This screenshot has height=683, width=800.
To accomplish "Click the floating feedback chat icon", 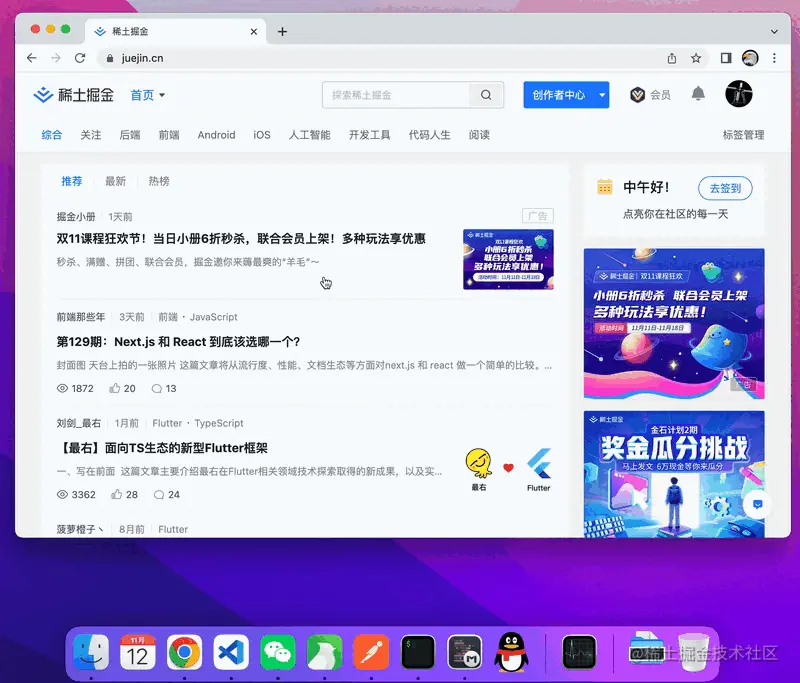I will pyautogui.click(x=758, y=504).
